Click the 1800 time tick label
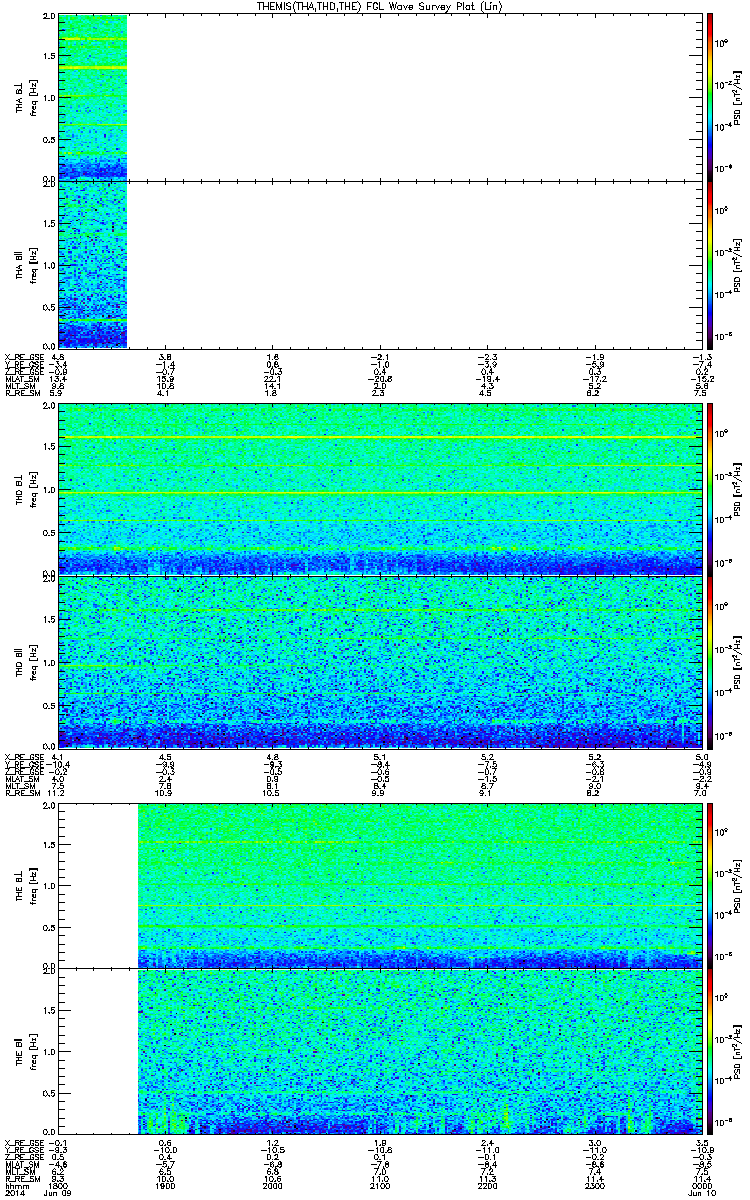Viewport: 750px width, 1200px height. (x=59, y=1187)
